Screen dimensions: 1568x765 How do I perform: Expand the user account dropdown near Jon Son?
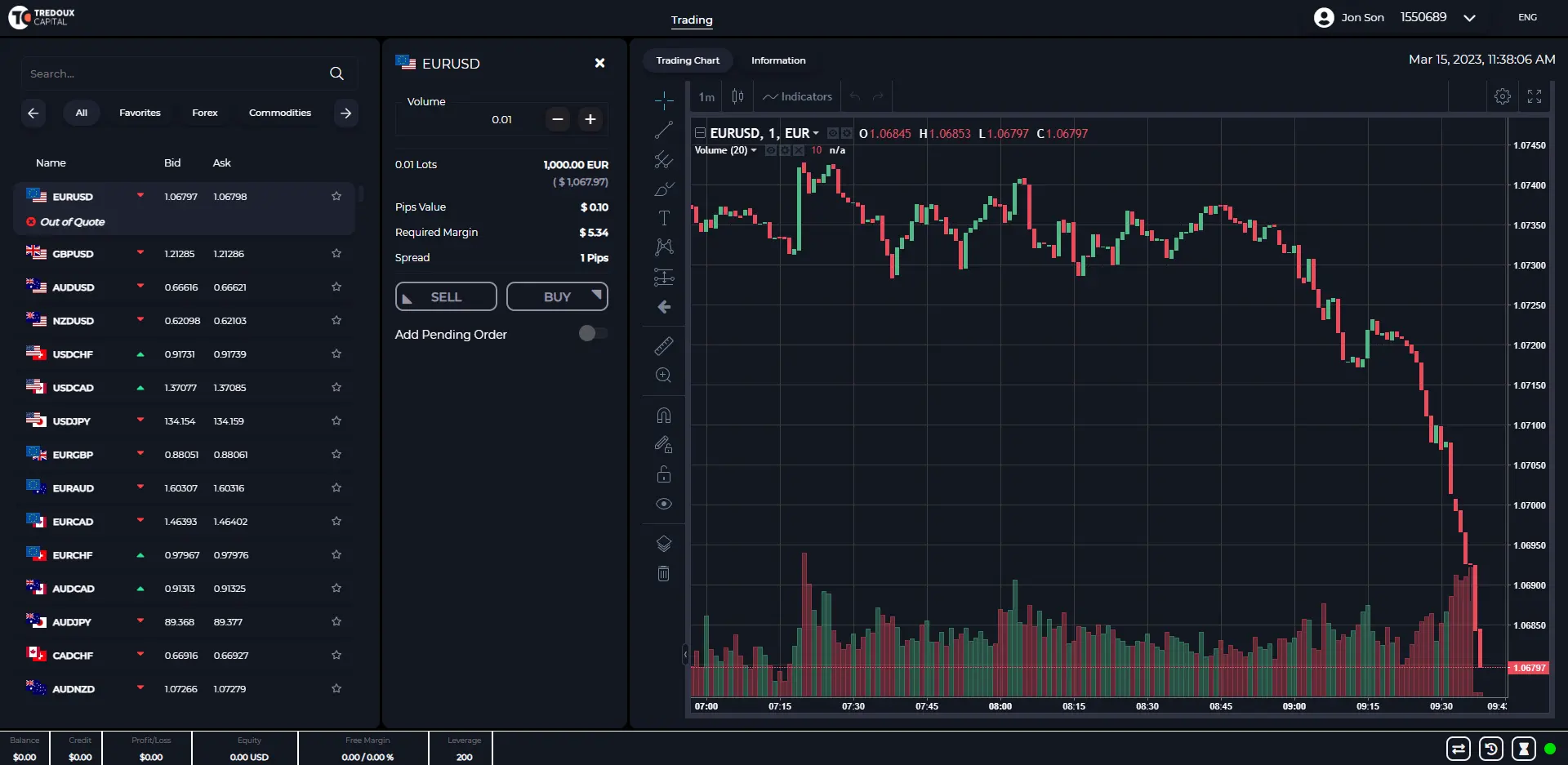tap(1468, 17)
